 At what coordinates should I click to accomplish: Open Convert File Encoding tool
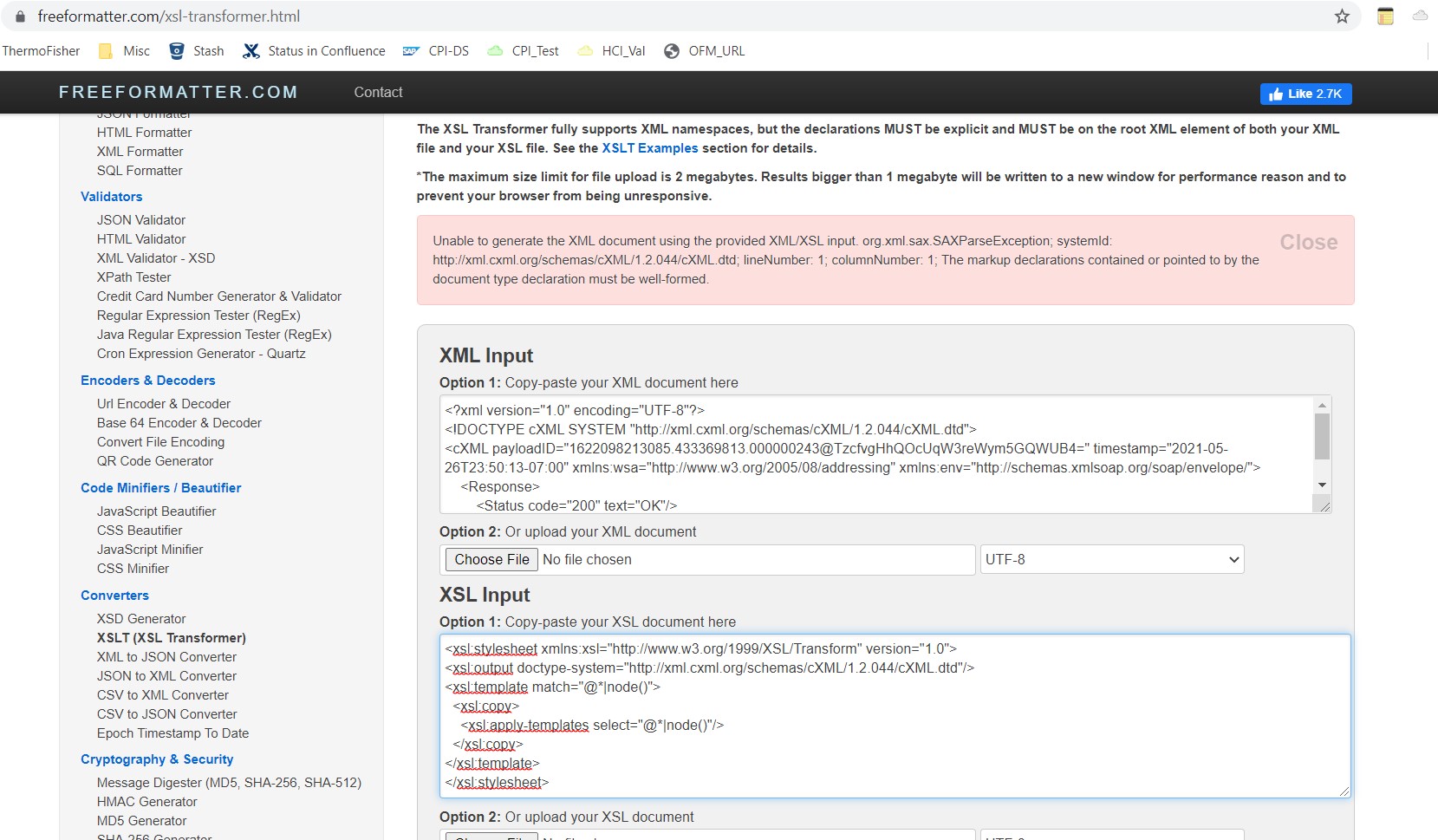[160, 442]
